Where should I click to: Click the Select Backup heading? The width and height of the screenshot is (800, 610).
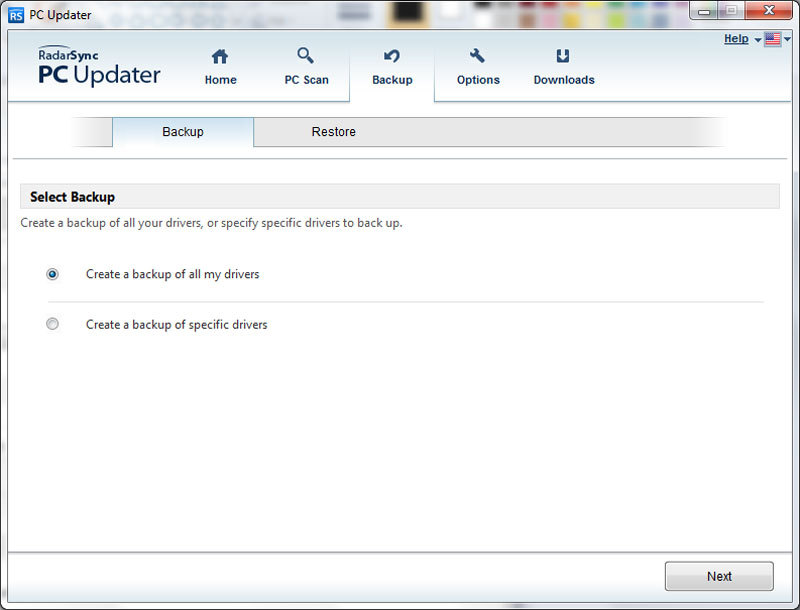pyautogui.click(x=72, y=197)
